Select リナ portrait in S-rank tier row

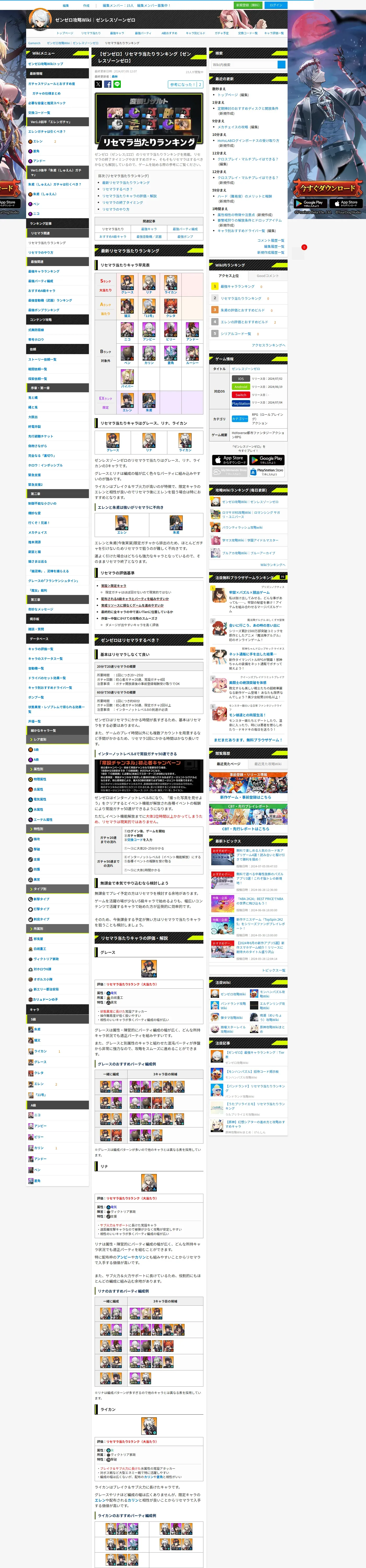click(149, 283)
